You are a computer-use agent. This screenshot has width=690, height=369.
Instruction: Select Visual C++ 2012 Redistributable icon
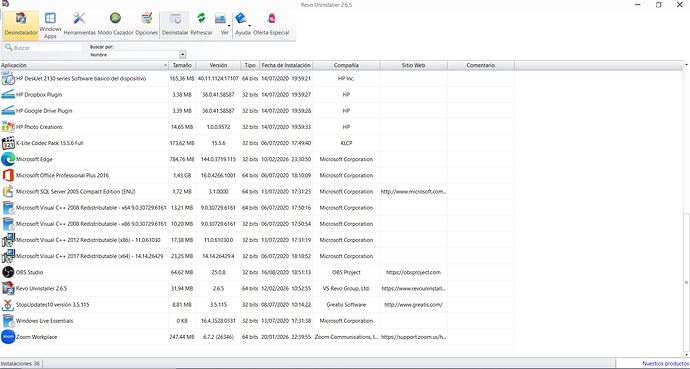[8, 240]
